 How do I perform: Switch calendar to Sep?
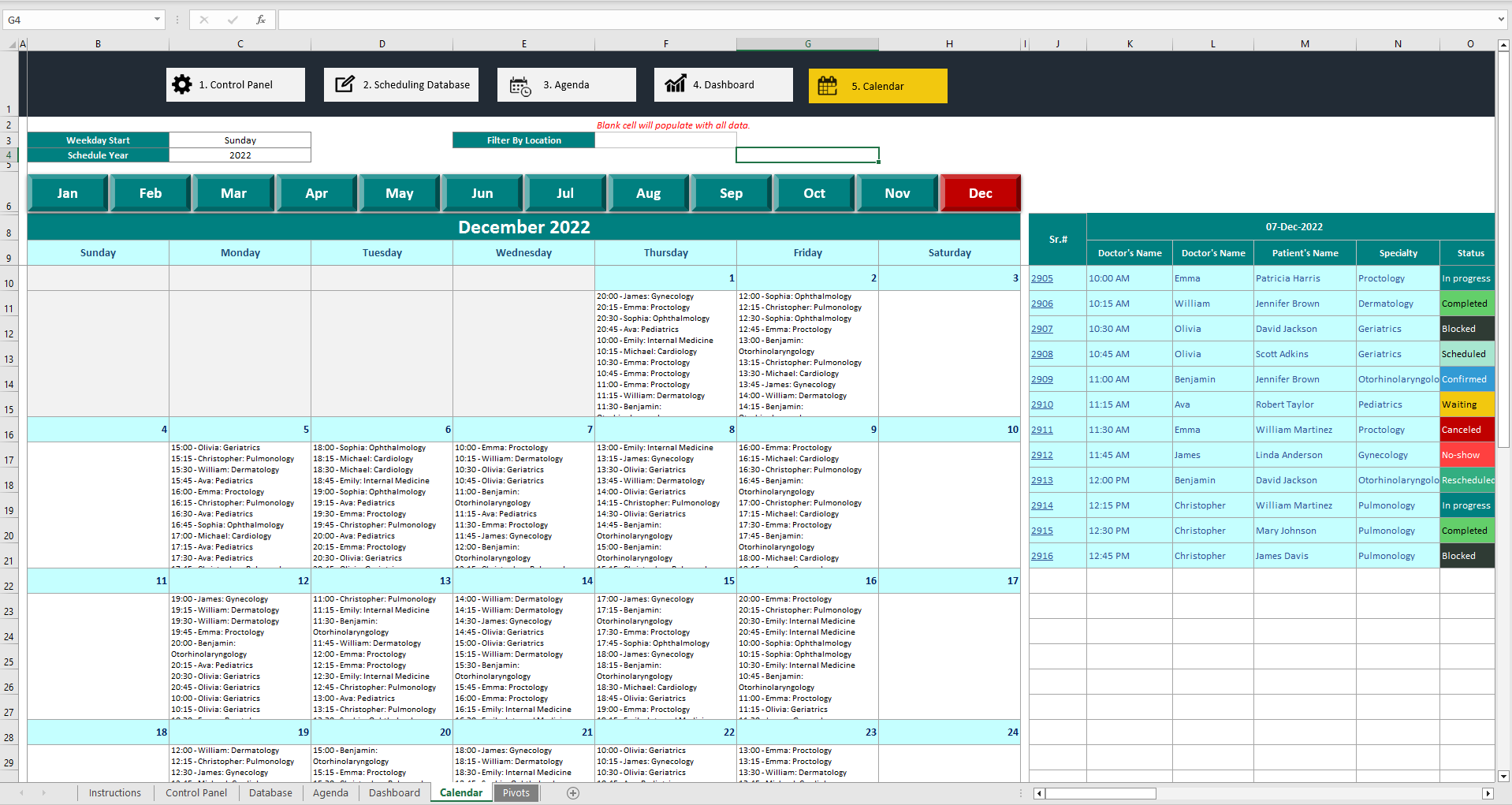(732, 193)
